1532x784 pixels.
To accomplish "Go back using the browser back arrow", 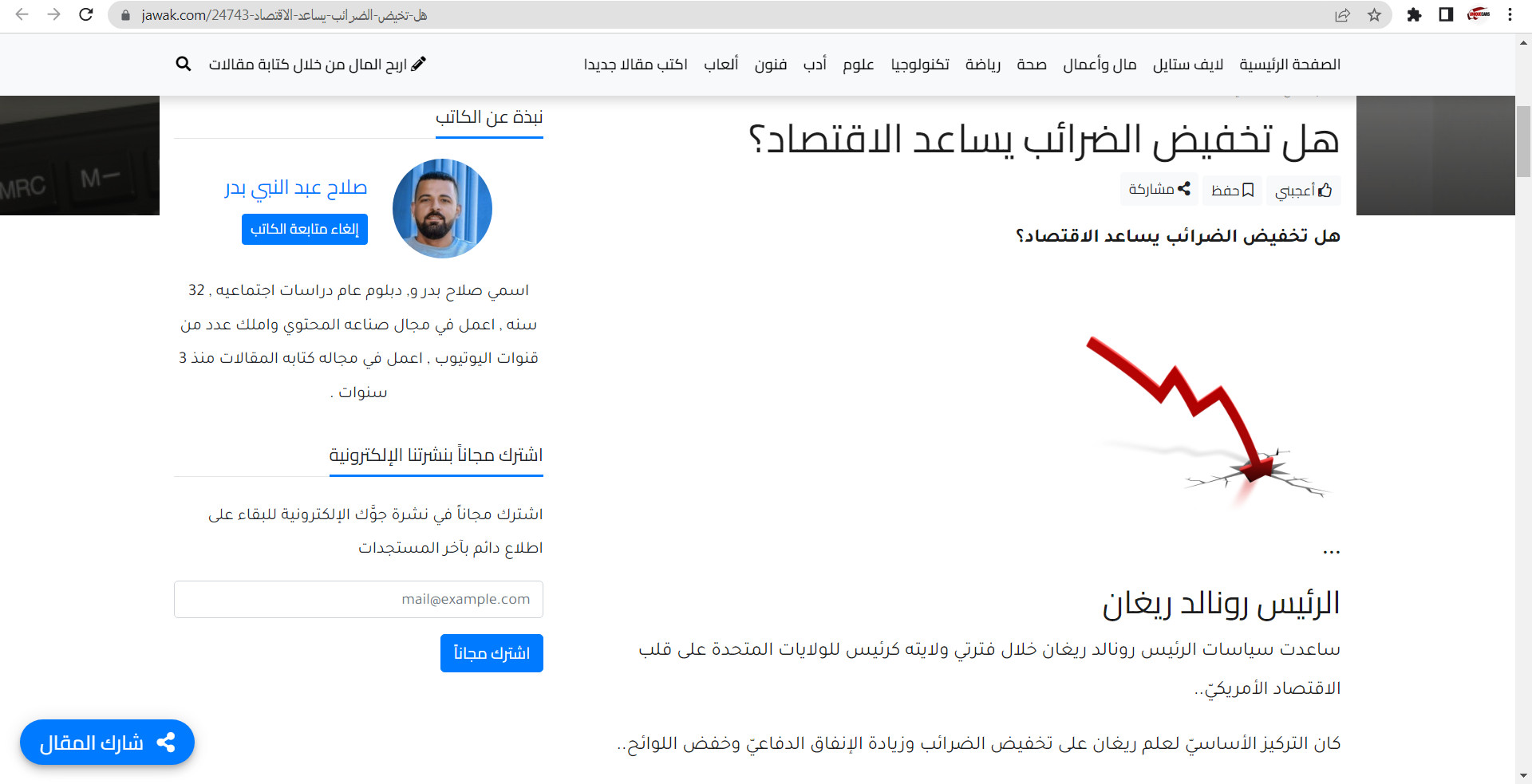I will coord(22,14).
